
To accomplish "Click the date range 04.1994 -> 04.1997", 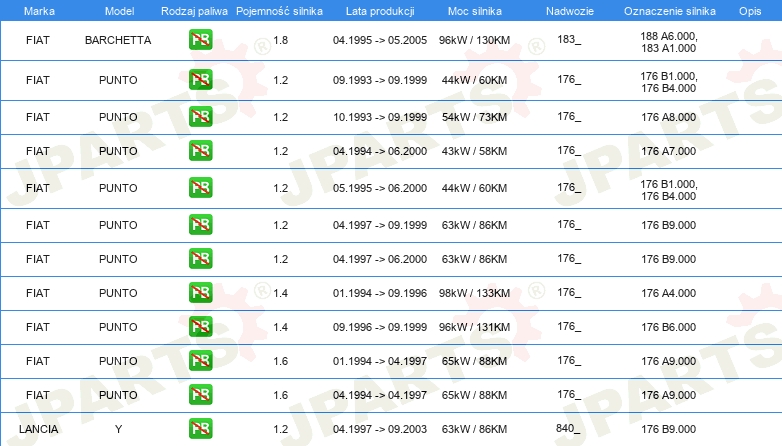I will [380, 395].
